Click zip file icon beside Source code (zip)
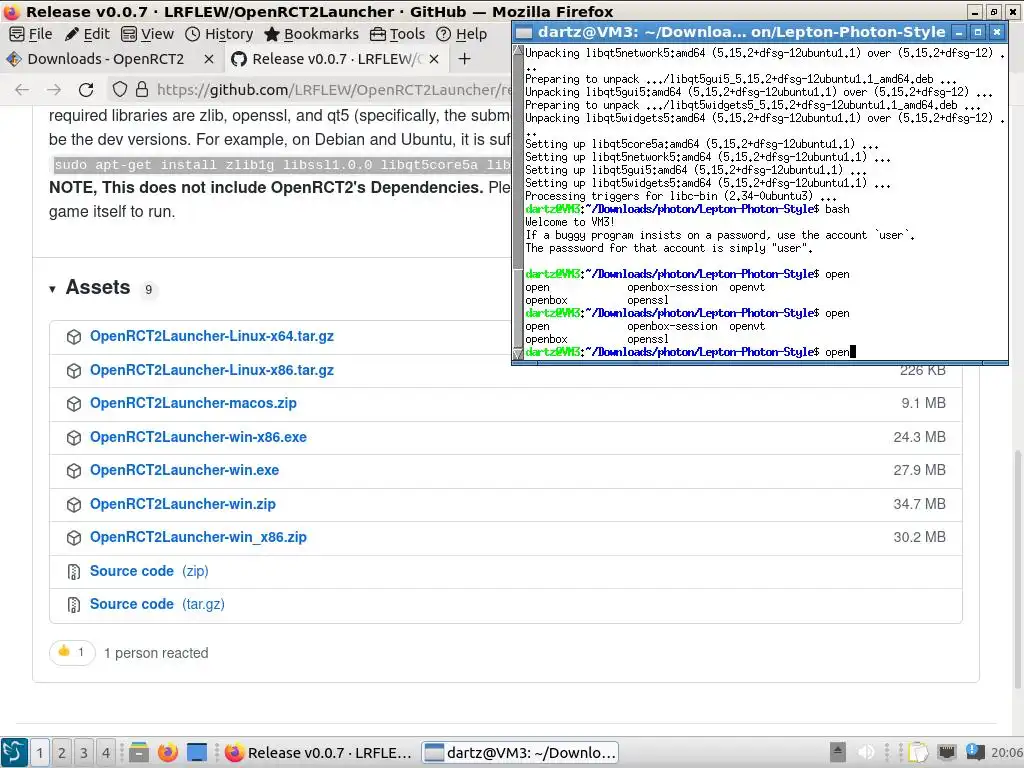This screenshot has height=768, width=1024. click(x=74, y=572)
